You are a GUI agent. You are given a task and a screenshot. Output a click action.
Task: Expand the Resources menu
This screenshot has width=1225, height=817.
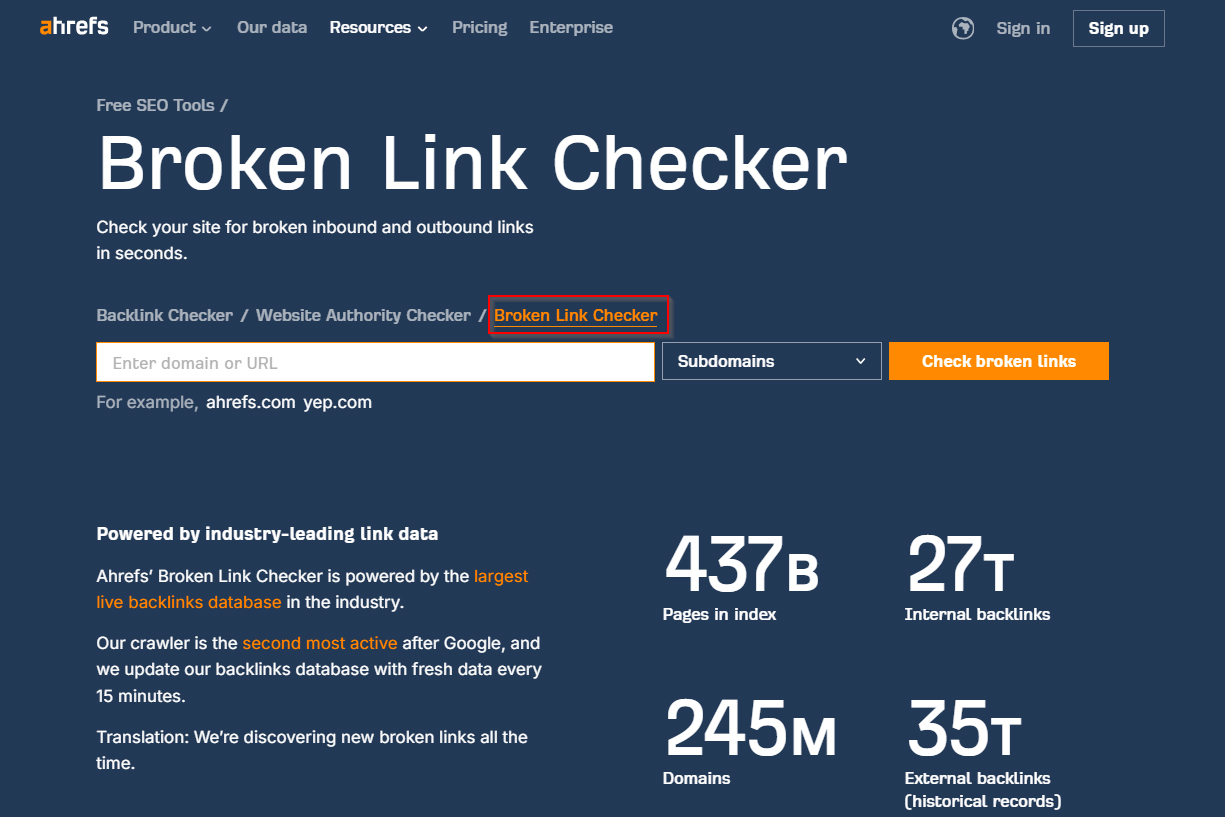(x=379, y=28)
